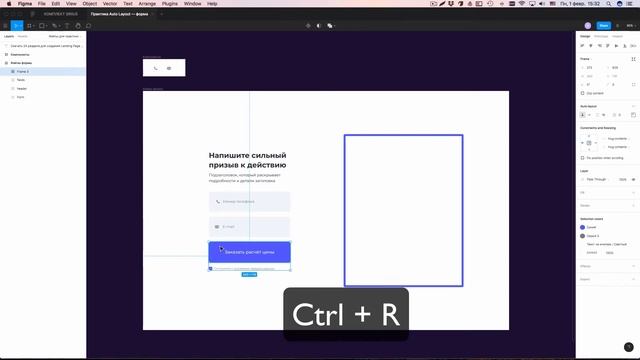The height and width of the screenshot is (360, 640).
Task: Switch to Inspect tab
Action: pos(617,36)
